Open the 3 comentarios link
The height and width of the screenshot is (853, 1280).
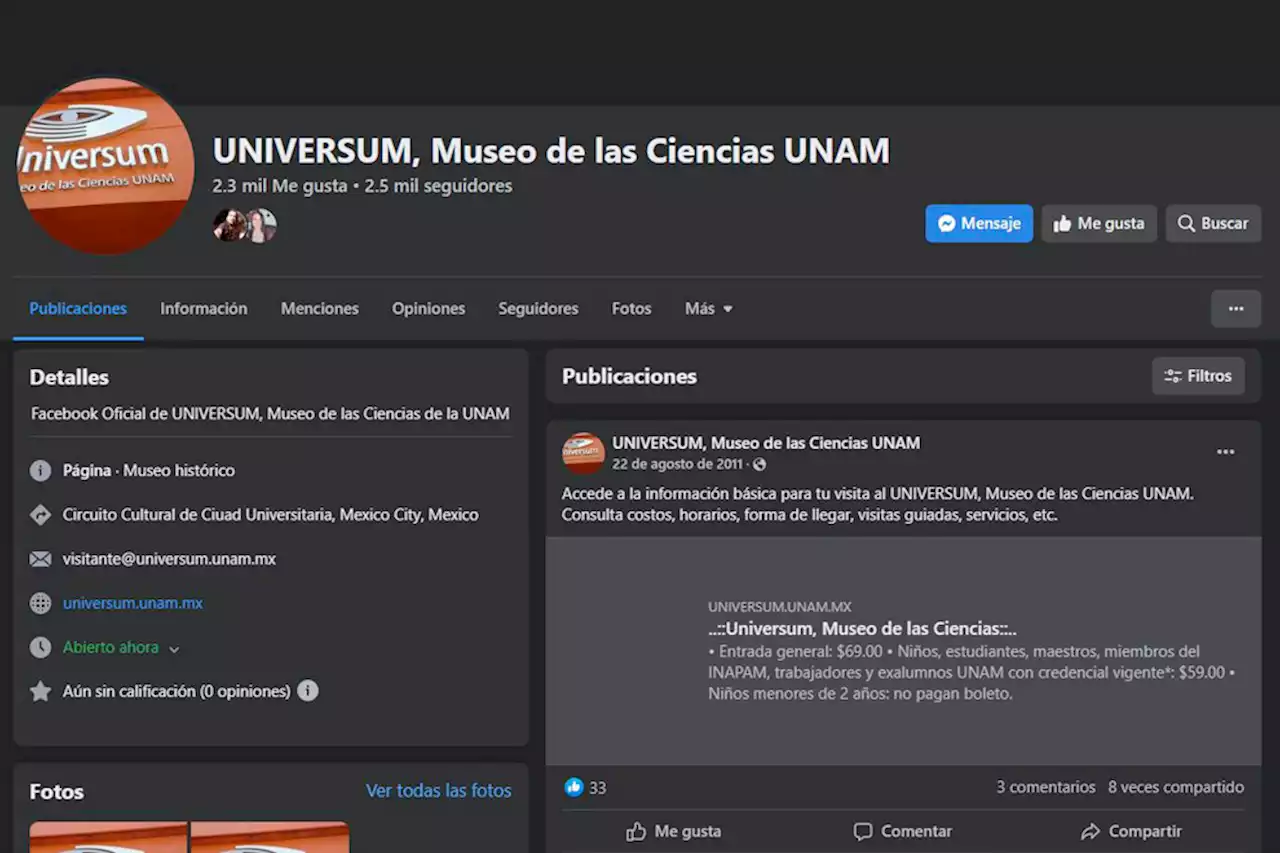tap(1046, 787)
